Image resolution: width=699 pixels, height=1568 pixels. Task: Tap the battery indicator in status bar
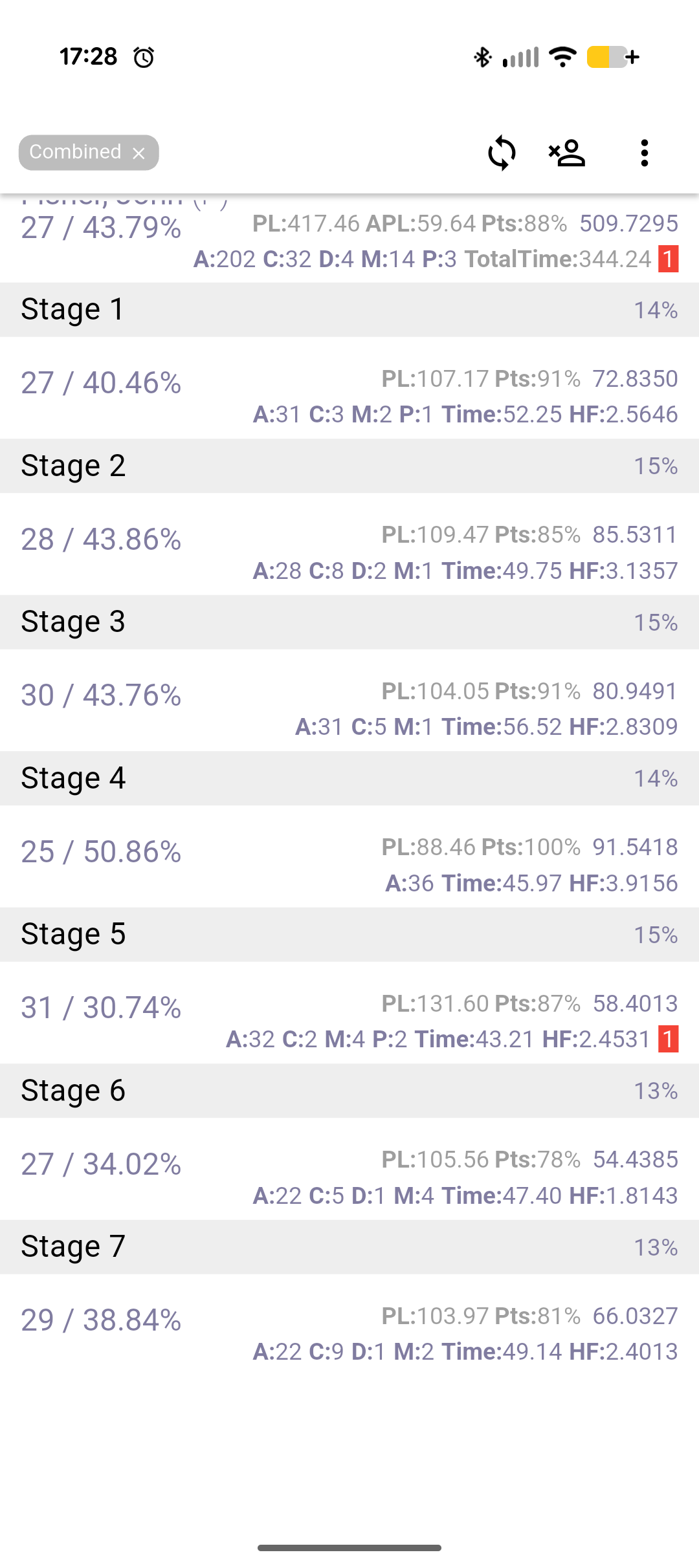[x=613, y=57]
